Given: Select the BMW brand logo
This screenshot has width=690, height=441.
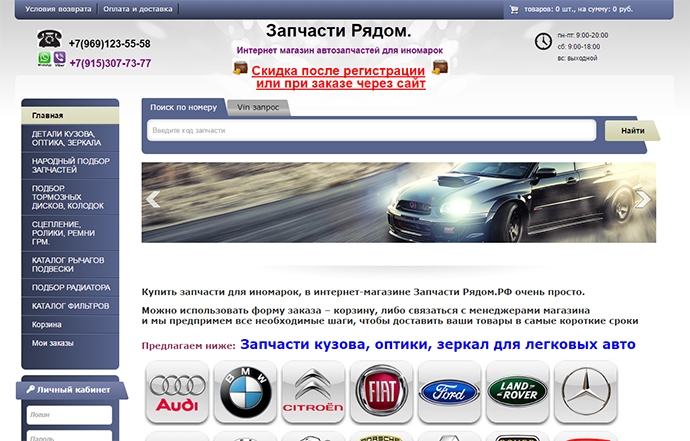Looking at the screenshot, I should pyautogui.click(x=246, y=392).
